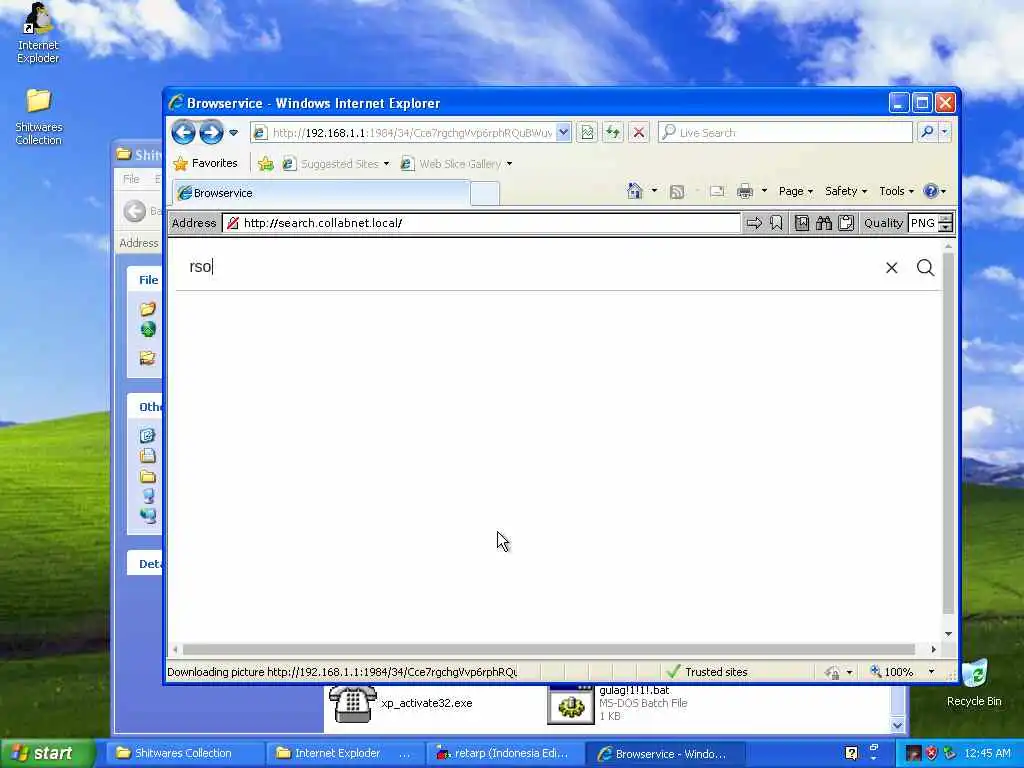Clear the search text with the X icon
1024x768 pixels.
891,268
